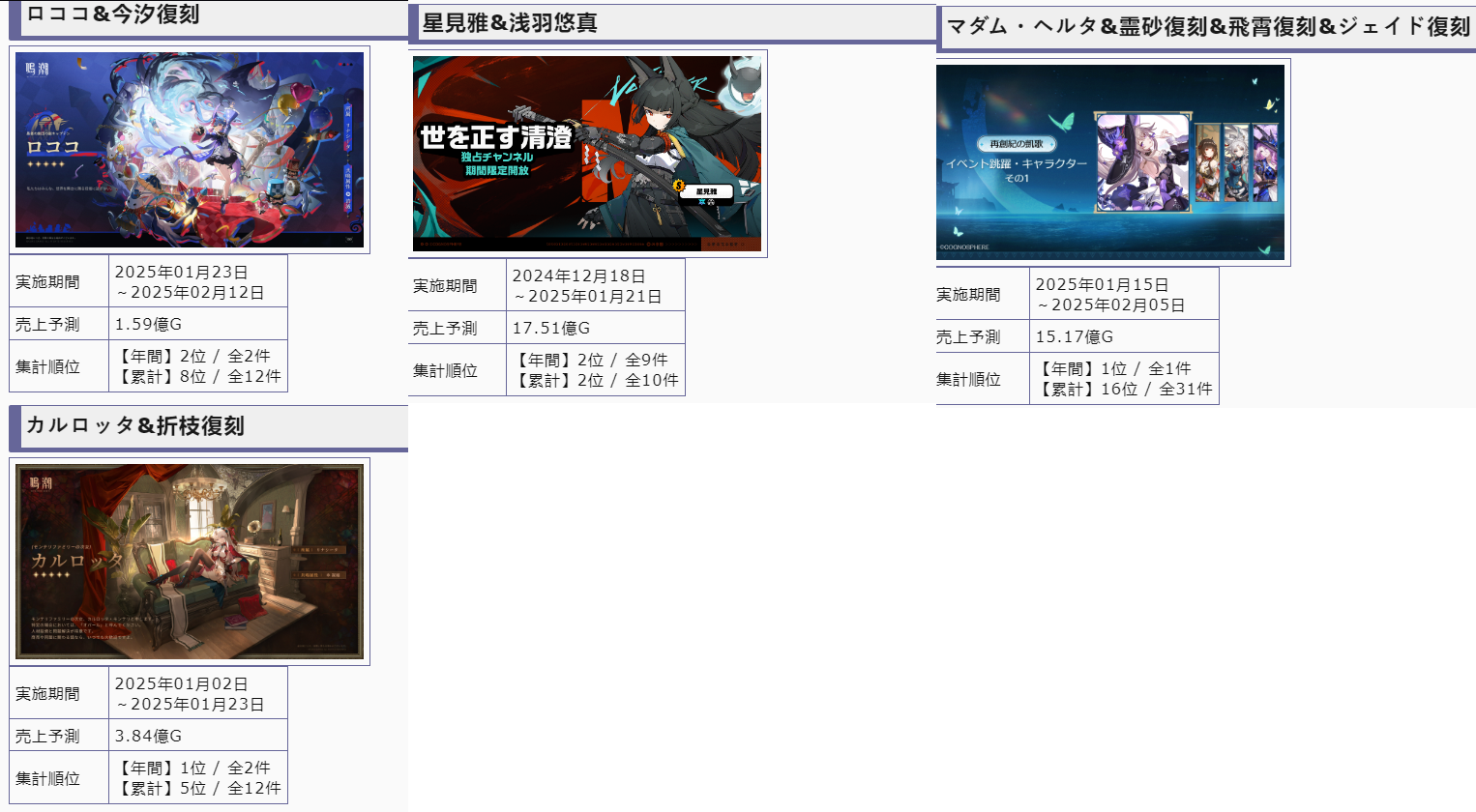Click the 2025年01月23日～2025年02月12日 period cell
This screenshot has height=812, width=1476.
point(198,282)
